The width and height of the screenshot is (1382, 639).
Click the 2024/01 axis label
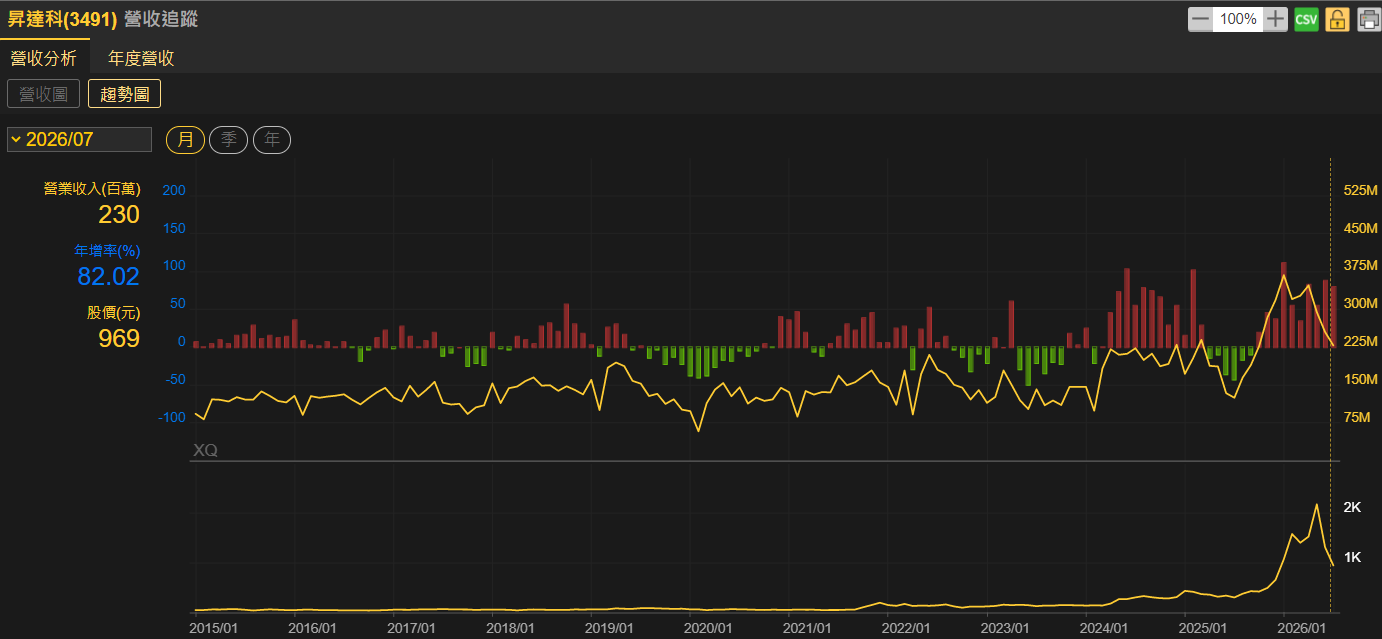pos(1104,627)
